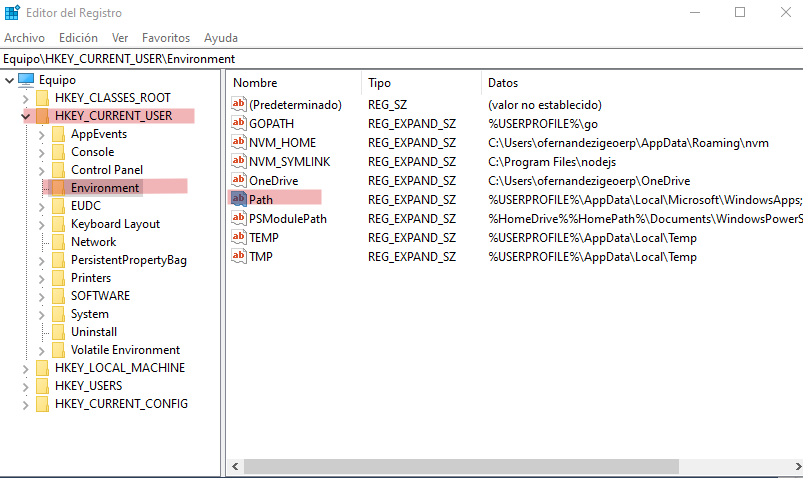Click the HKEY_CURRENT_CONFIG folder icon
Viewport: 803px width, 478px height.
click(43, 404)
